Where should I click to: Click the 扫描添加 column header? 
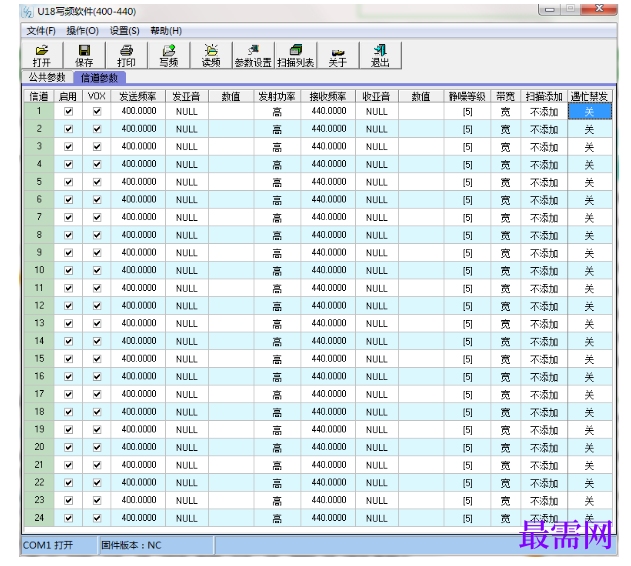tap(544, 97)
